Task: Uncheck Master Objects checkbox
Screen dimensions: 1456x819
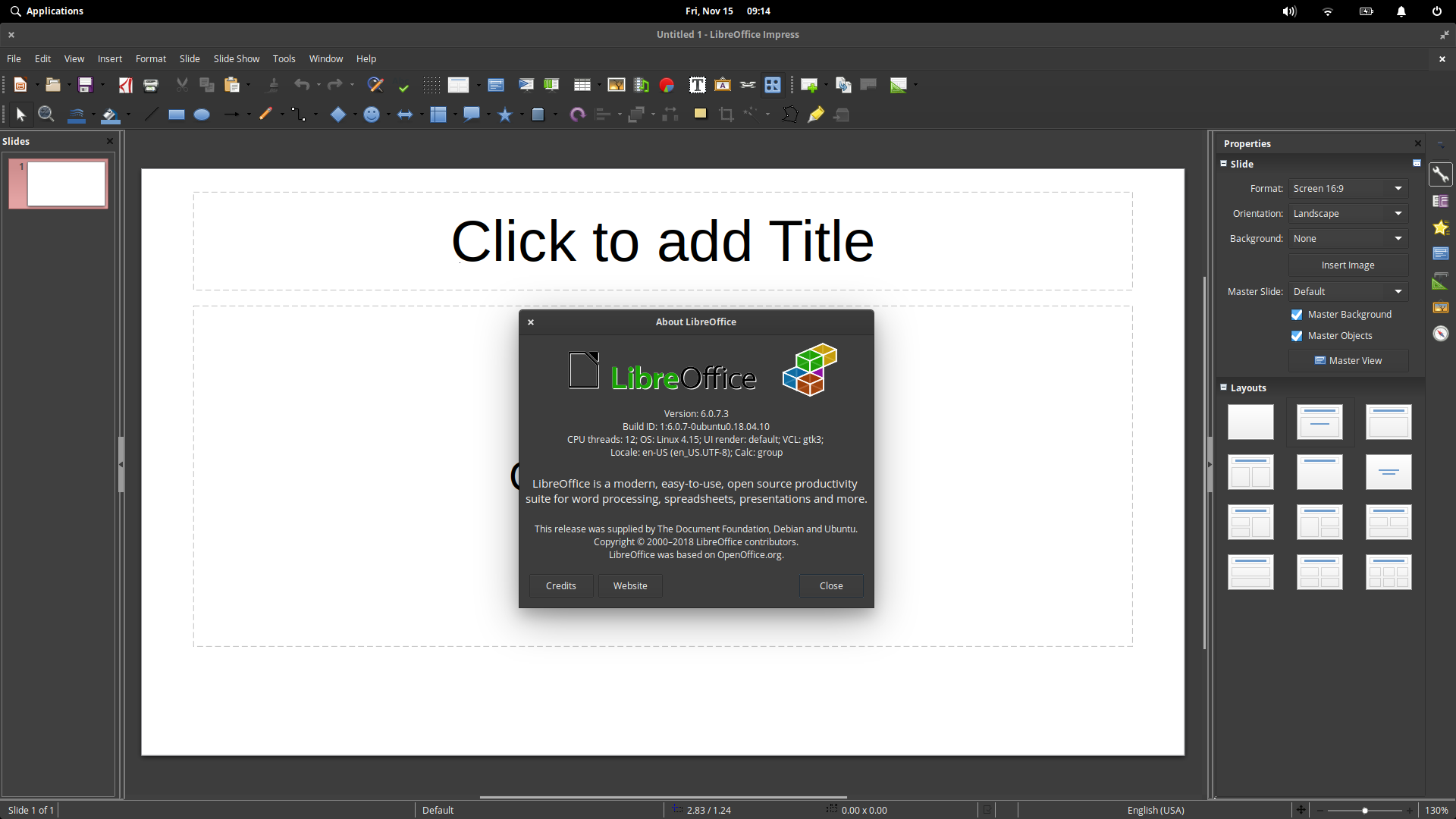Action: [x=1297, y=336]
